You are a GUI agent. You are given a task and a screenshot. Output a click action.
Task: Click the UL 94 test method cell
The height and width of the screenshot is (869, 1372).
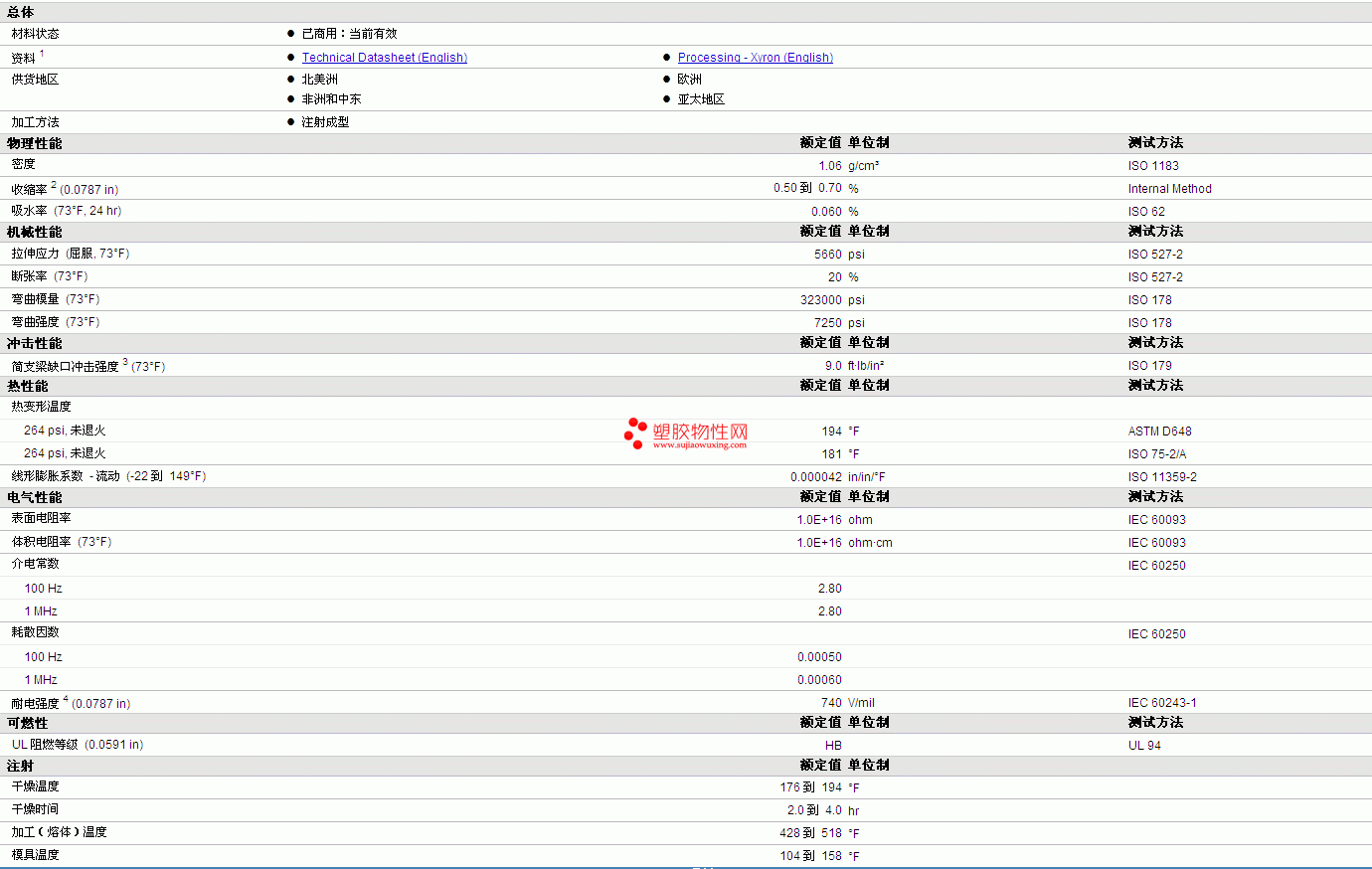coord(1144,746)
